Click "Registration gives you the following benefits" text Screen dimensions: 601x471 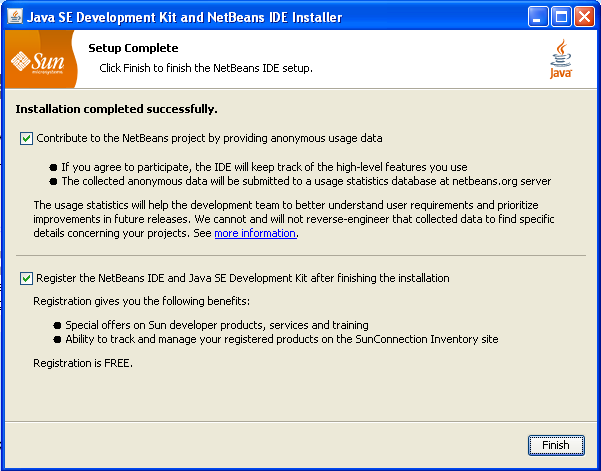pyautogui.click(x=143, y=300)
